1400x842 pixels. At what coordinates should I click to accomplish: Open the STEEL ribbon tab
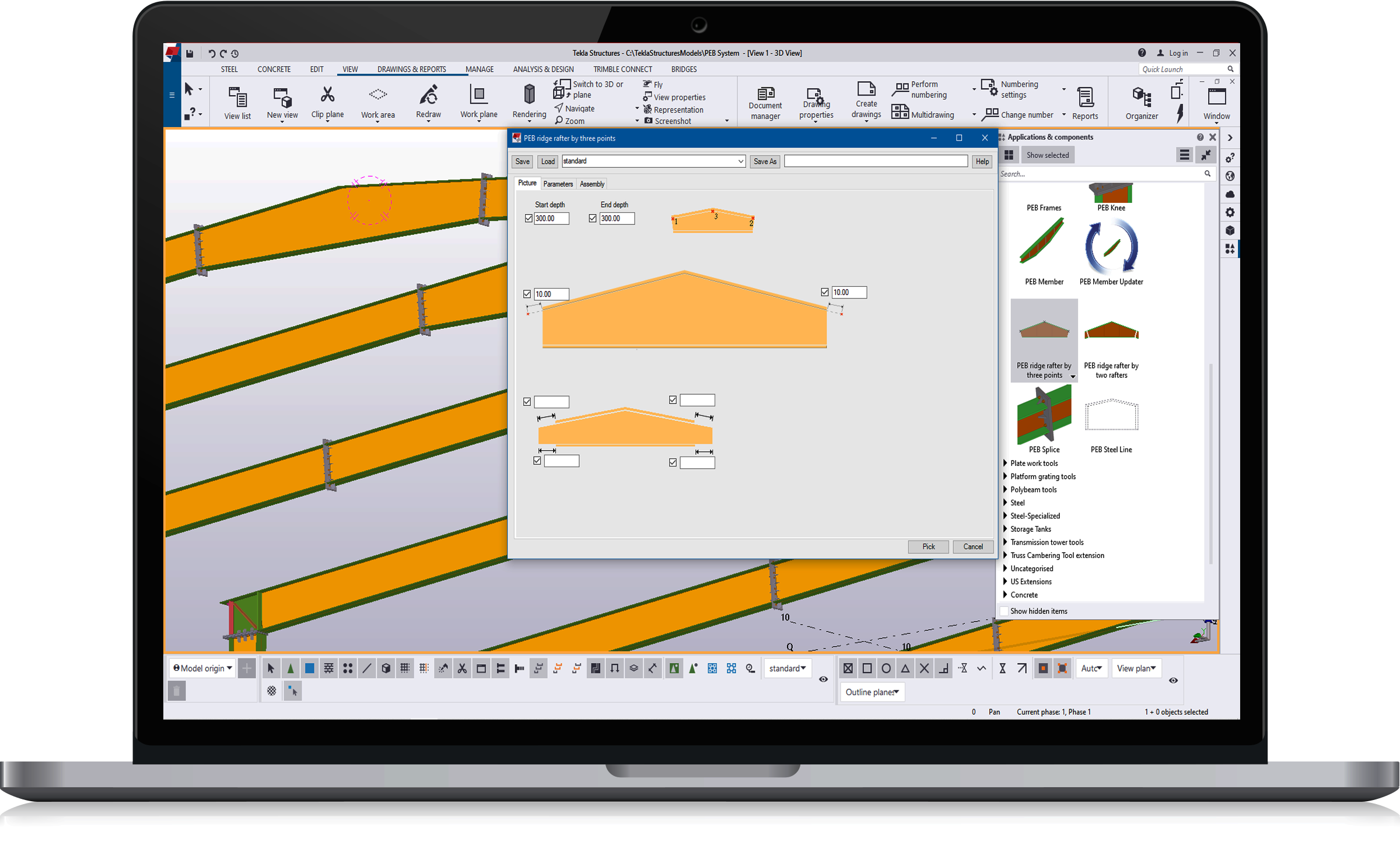pyautogui.click(x=229, y=69)
